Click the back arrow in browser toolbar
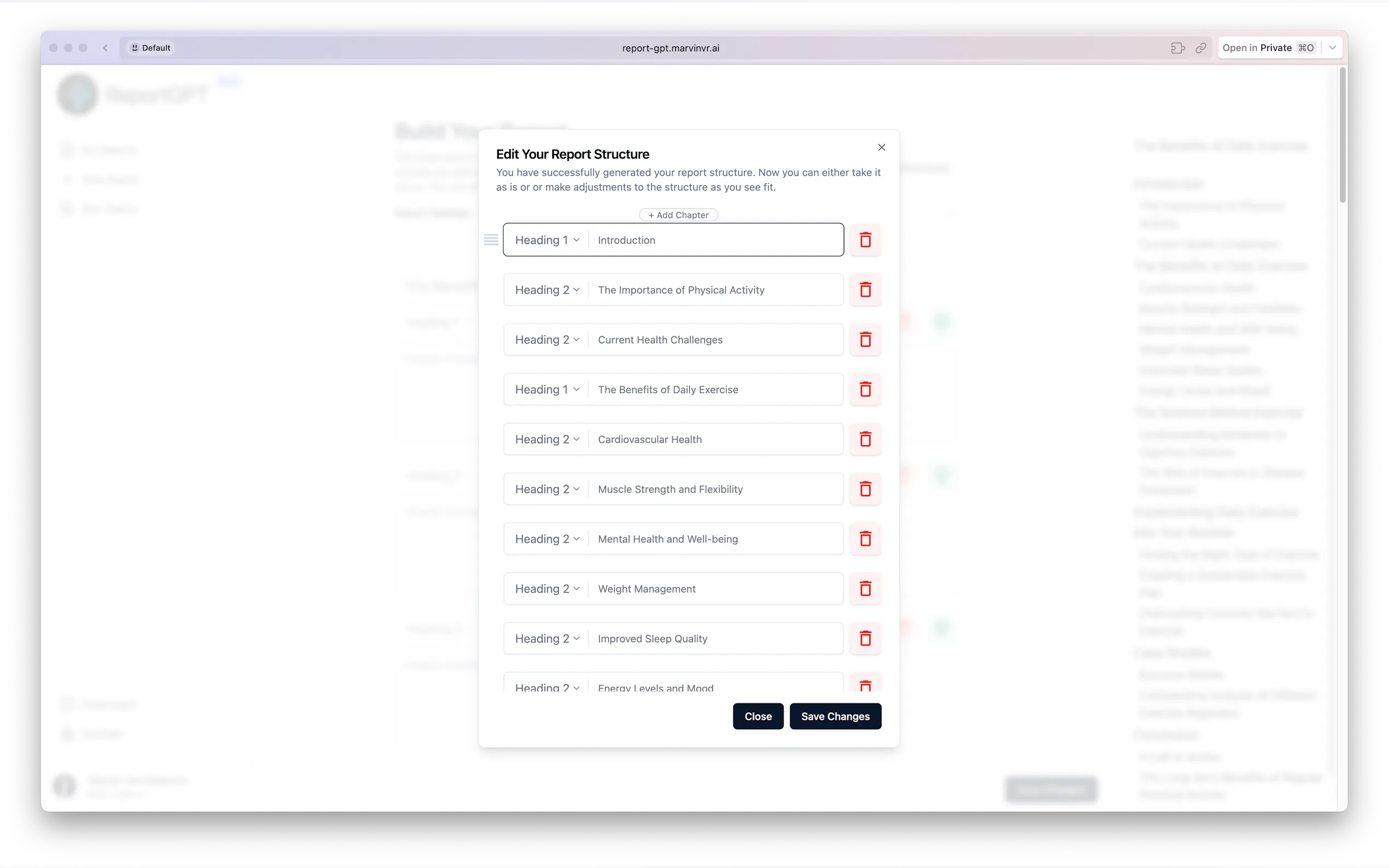 (106, 48)
